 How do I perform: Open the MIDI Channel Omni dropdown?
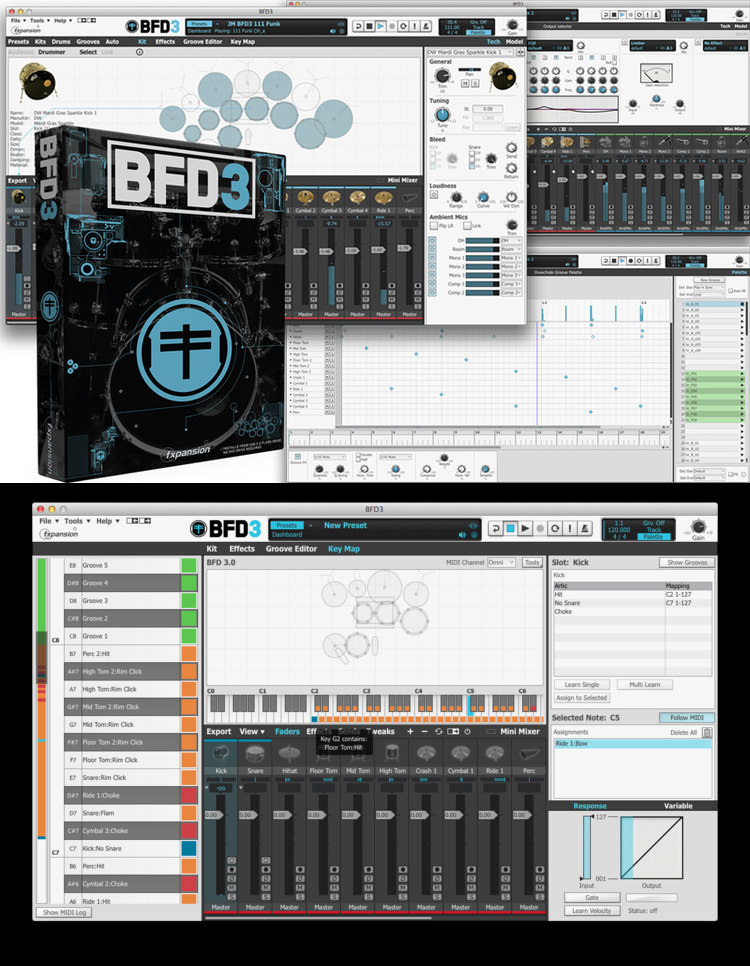(x=501, y=562)
